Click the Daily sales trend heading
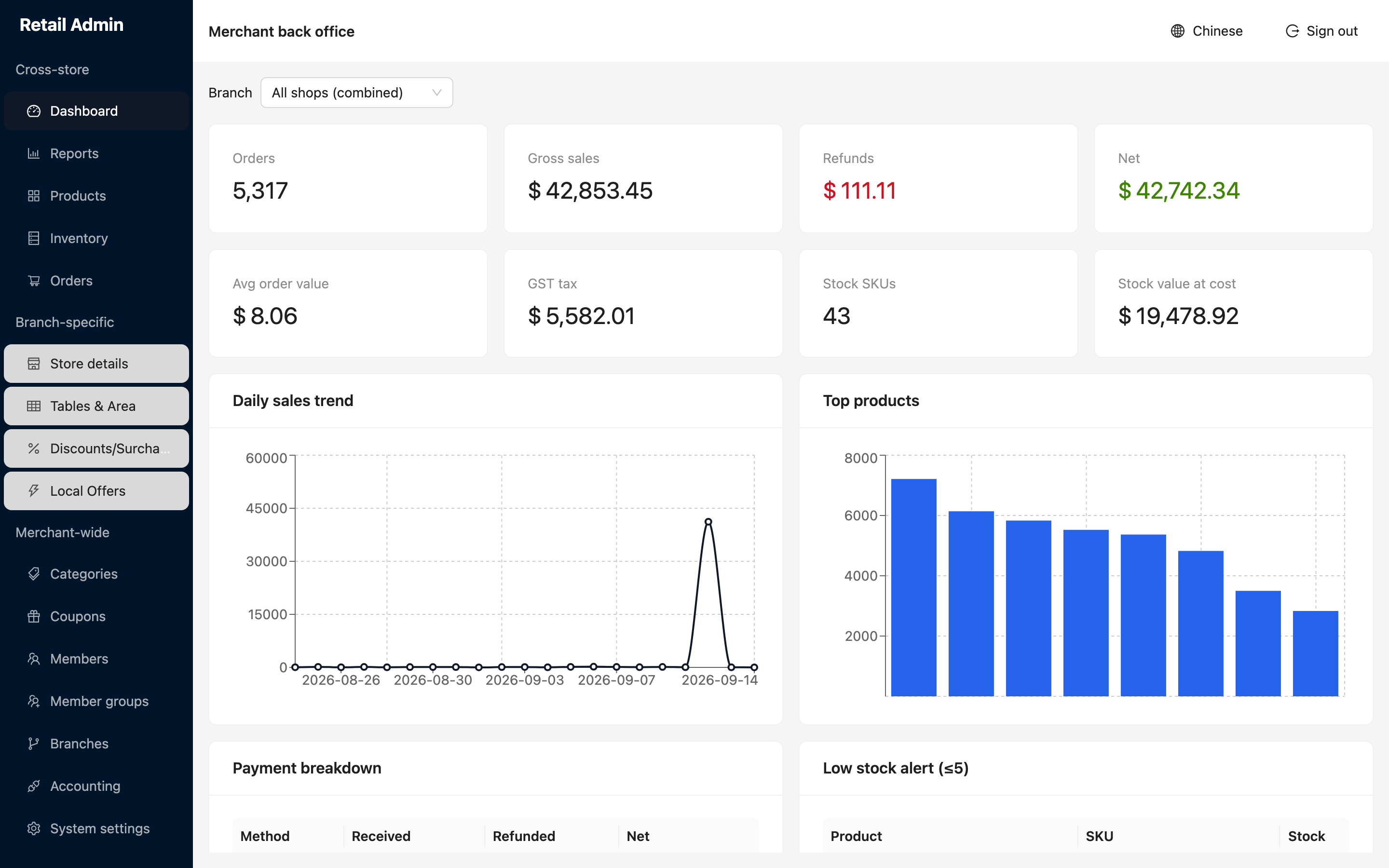Image resolution: width=1389 pixels, height=868 pixels. point(293,401)
